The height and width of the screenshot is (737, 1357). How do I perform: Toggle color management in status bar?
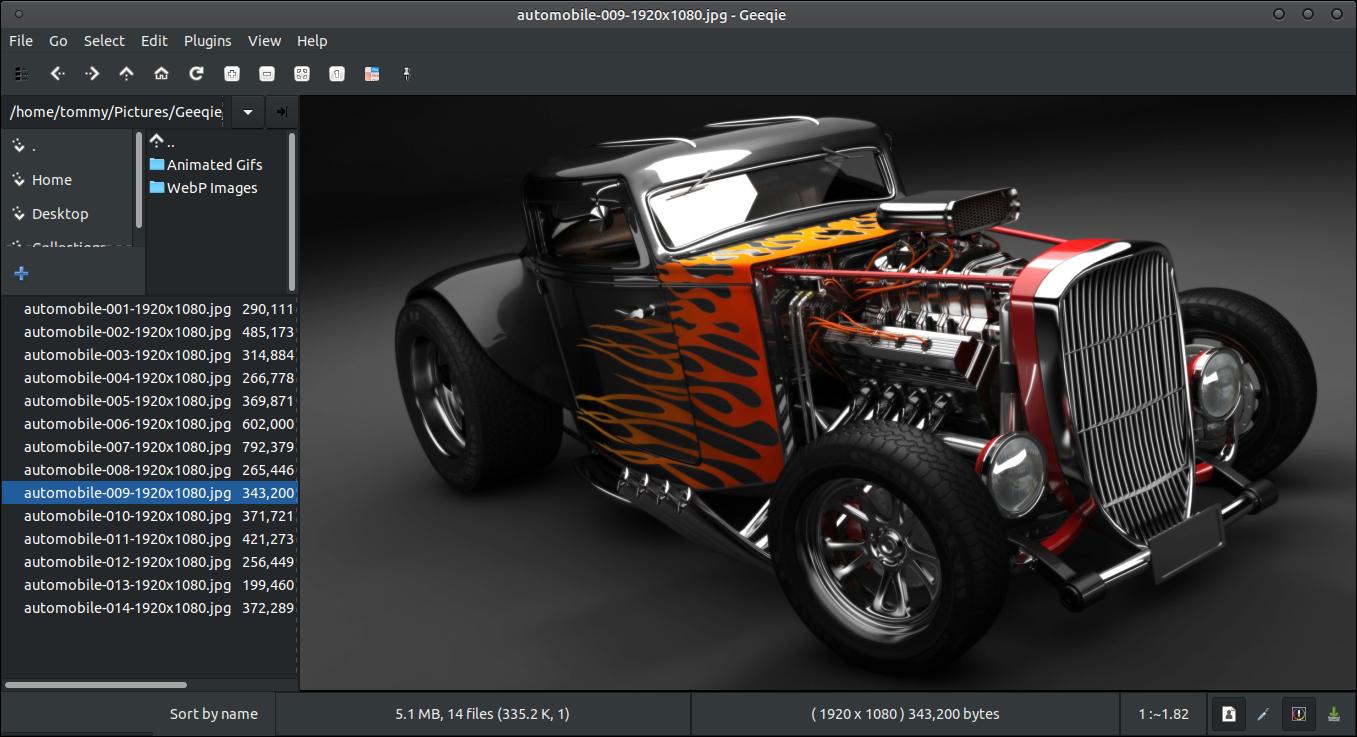[x=1299, y=714]
